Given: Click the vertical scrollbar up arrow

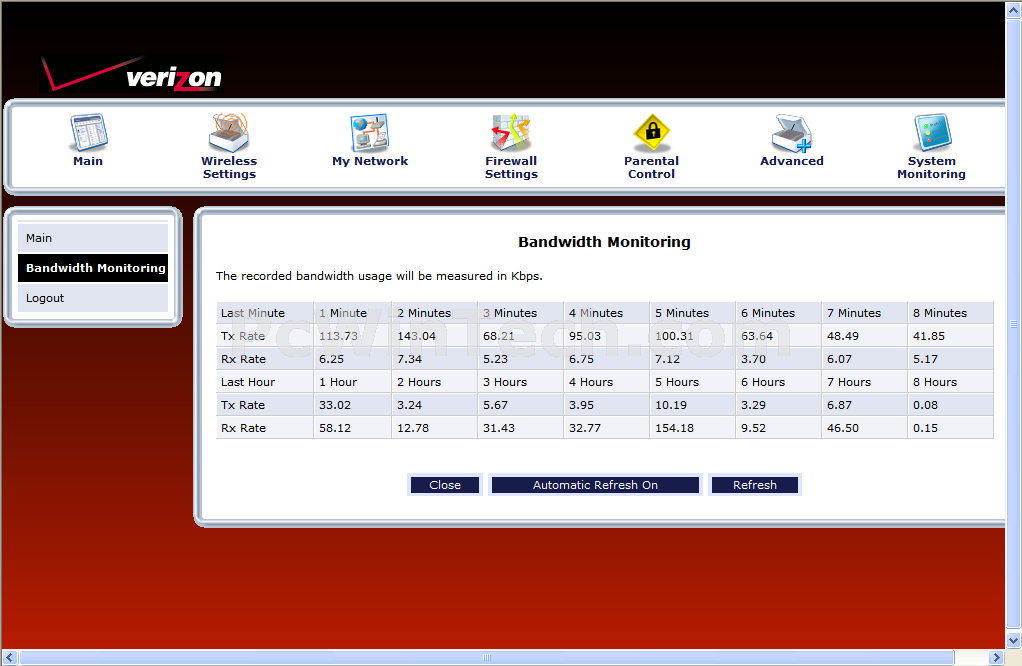Looking at the screenshot, I should pyautogui.click(x=1013, y=9).
